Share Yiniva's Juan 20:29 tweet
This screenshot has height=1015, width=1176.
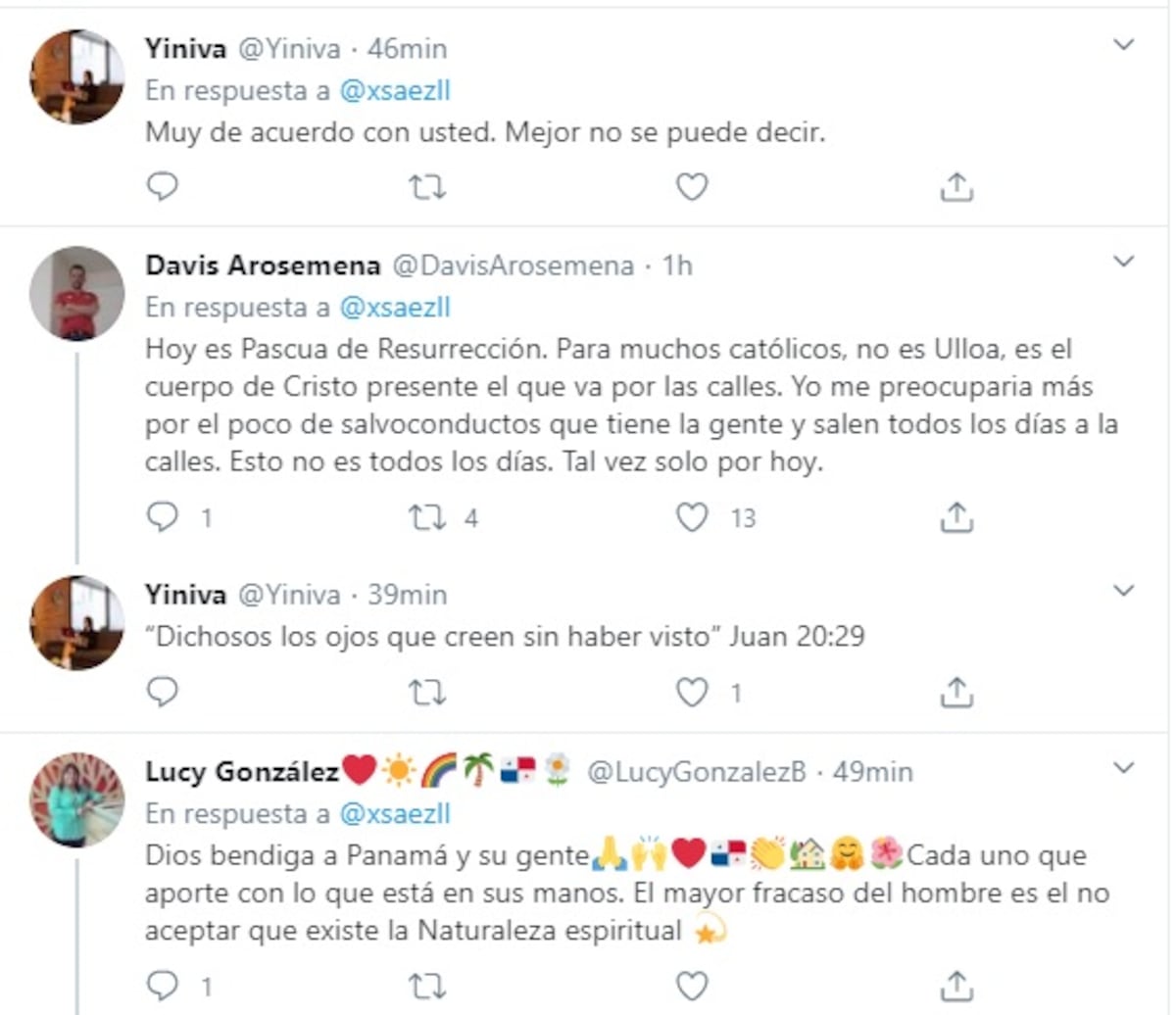coord(956,692)
